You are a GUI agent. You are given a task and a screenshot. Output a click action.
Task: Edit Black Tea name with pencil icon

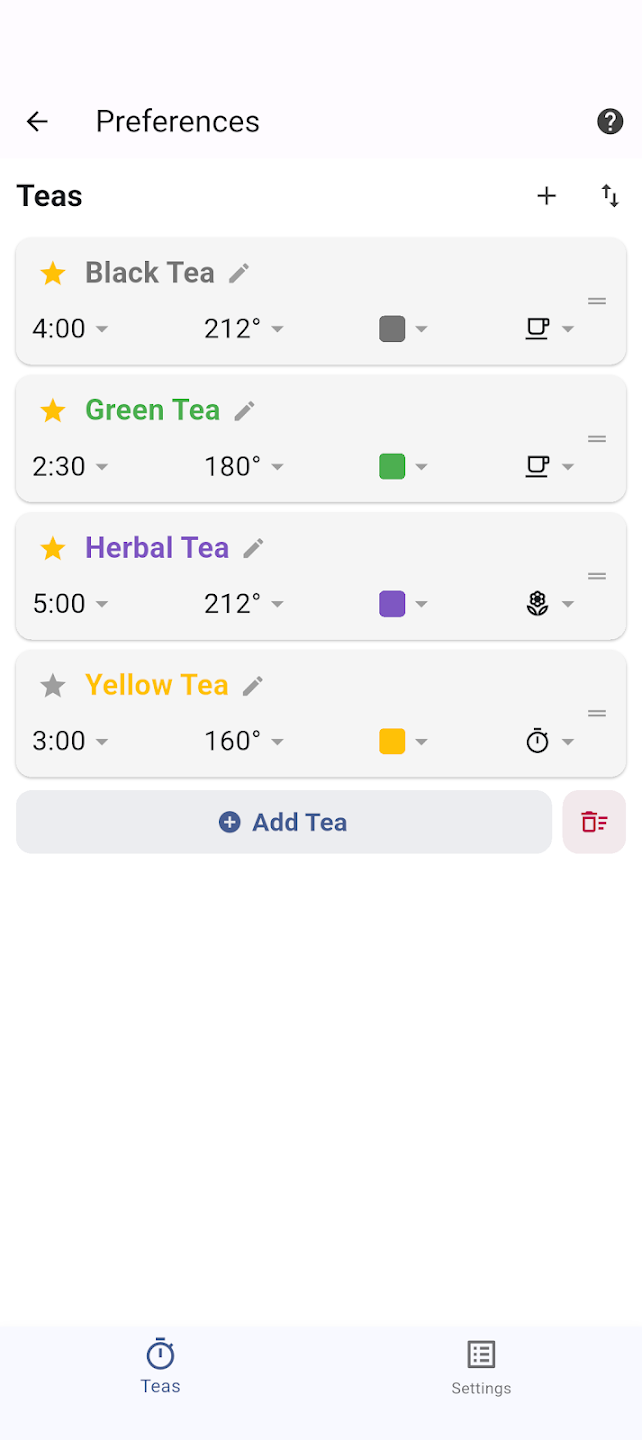(239, 273)
